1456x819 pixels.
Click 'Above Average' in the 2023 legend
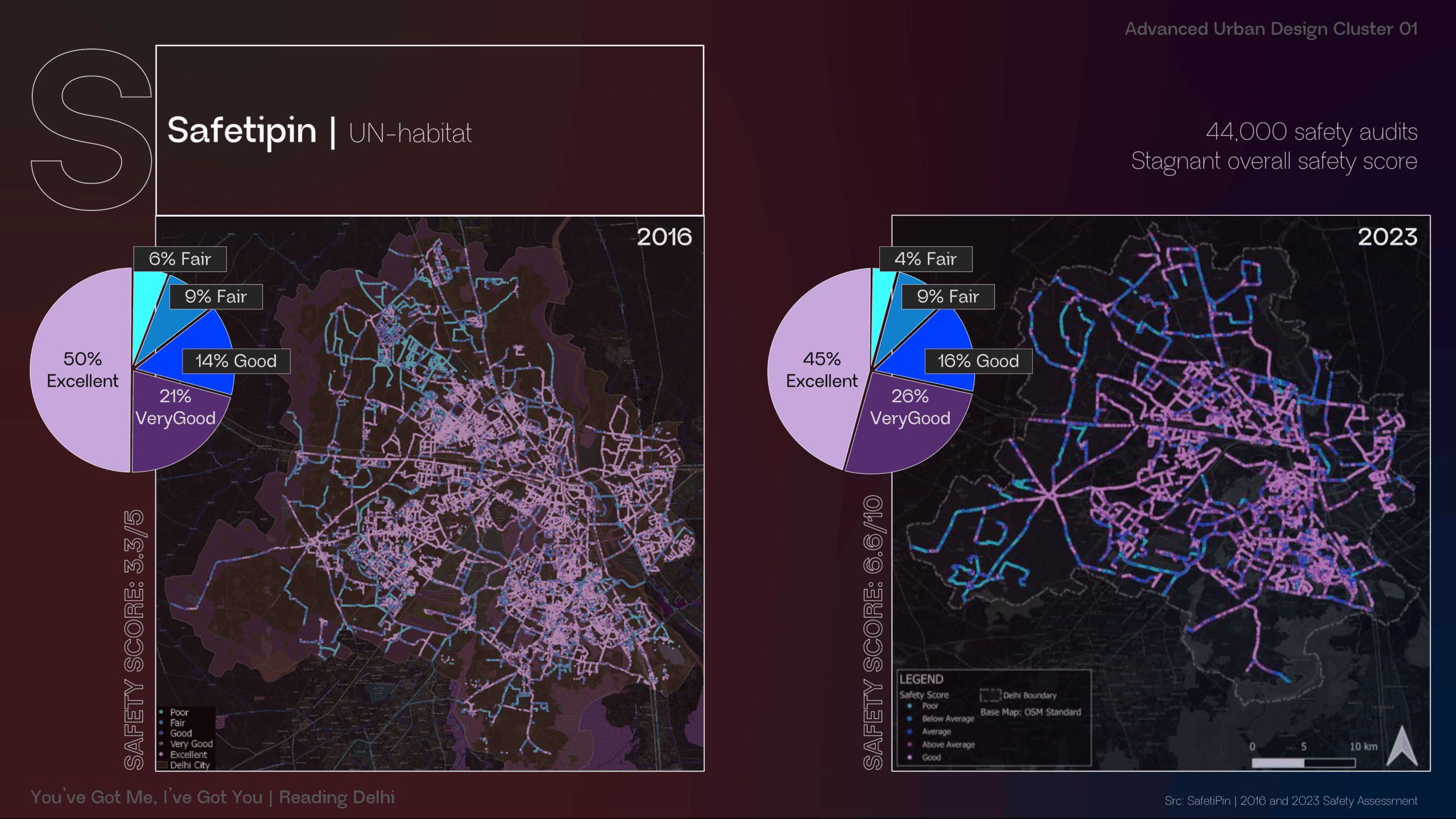[x=948, y=744]
